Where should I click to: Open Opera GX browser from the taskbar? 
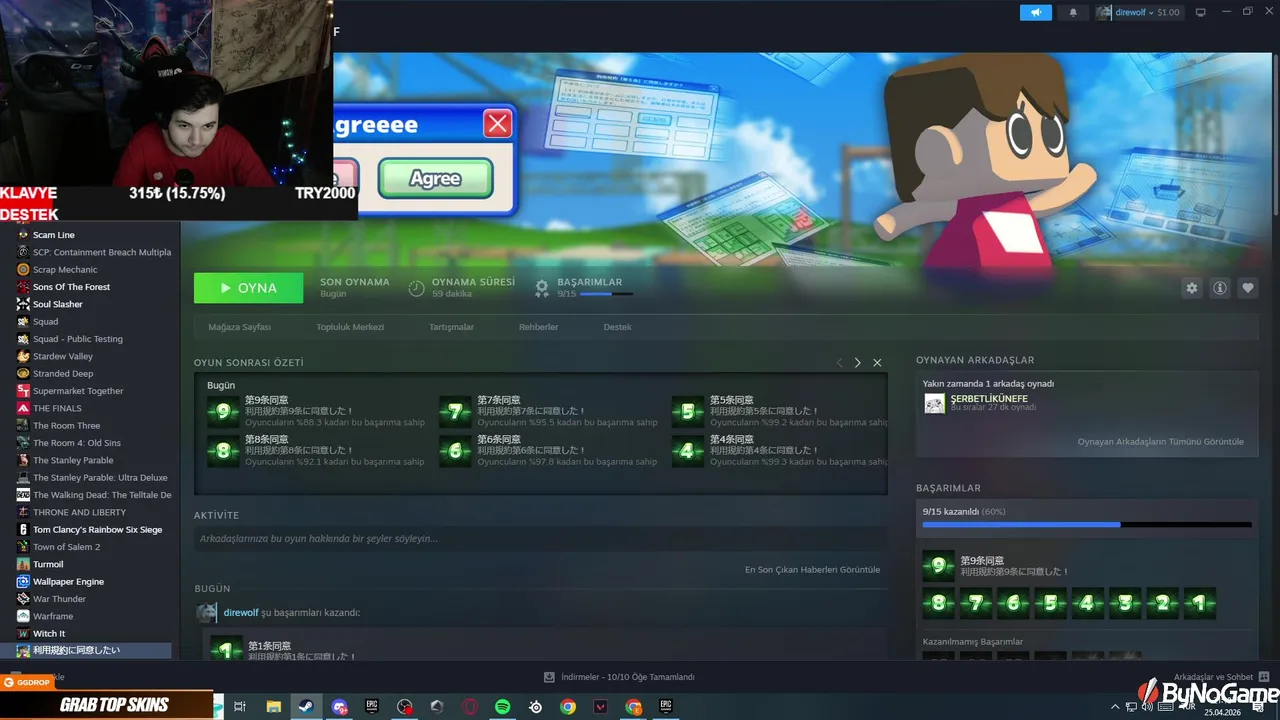469,707
